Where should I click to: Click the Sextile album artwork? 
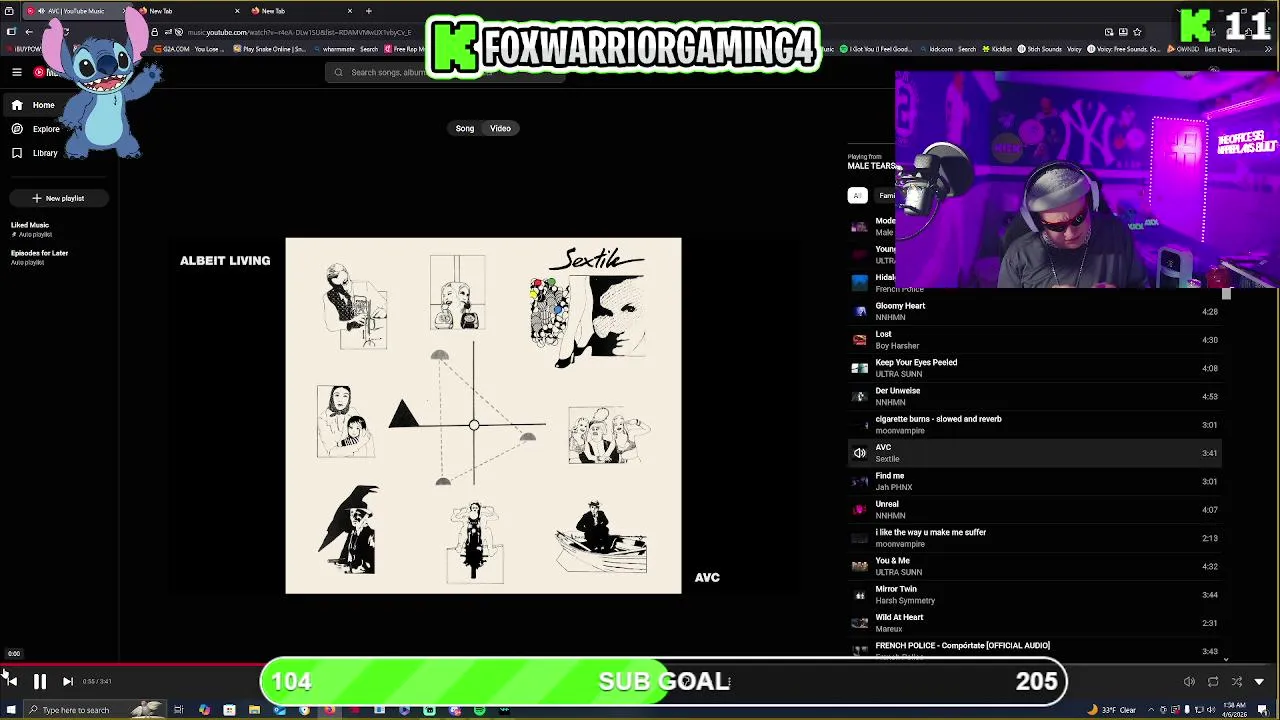tap(483, 415)
